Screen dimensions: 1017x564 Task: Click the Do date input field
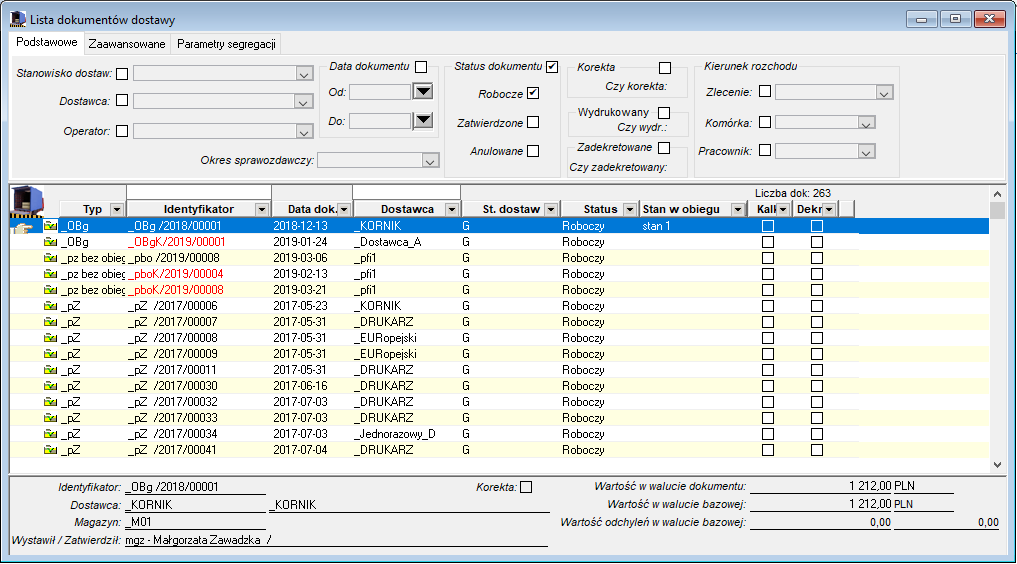(381, 121)
